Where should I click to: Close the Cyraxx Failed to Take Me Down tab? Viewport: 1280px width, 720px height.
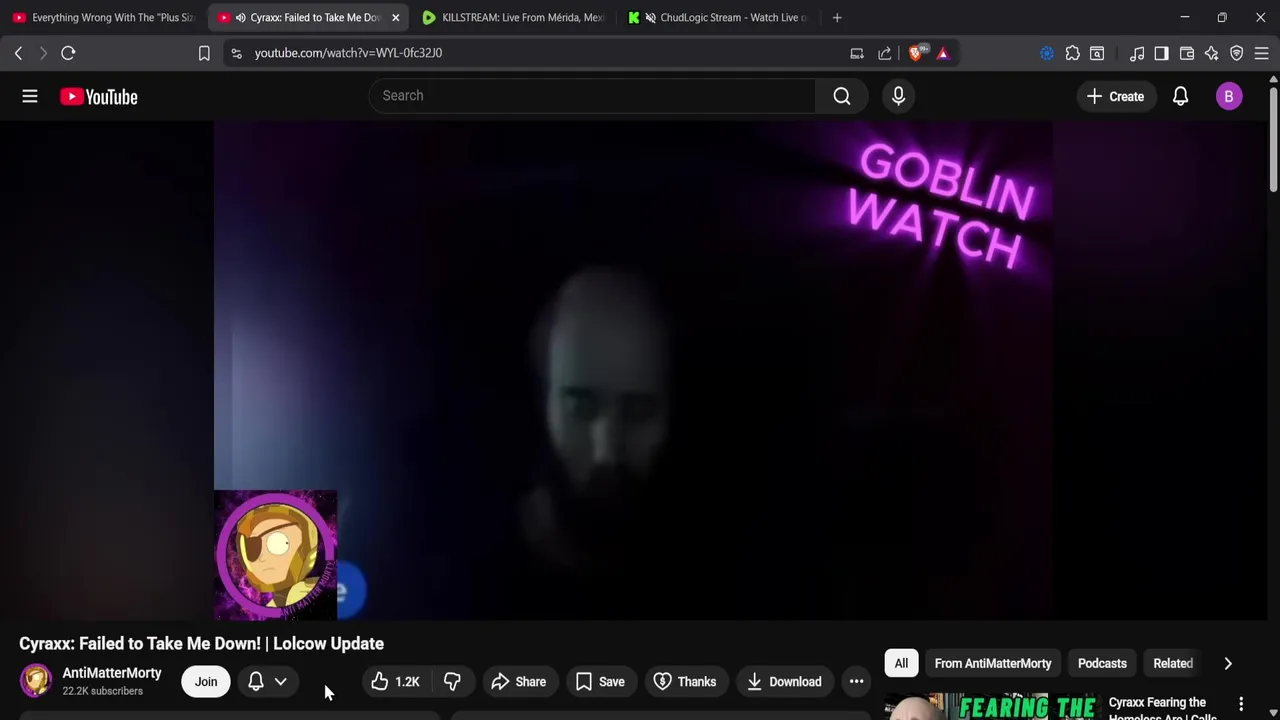[395, 17]
